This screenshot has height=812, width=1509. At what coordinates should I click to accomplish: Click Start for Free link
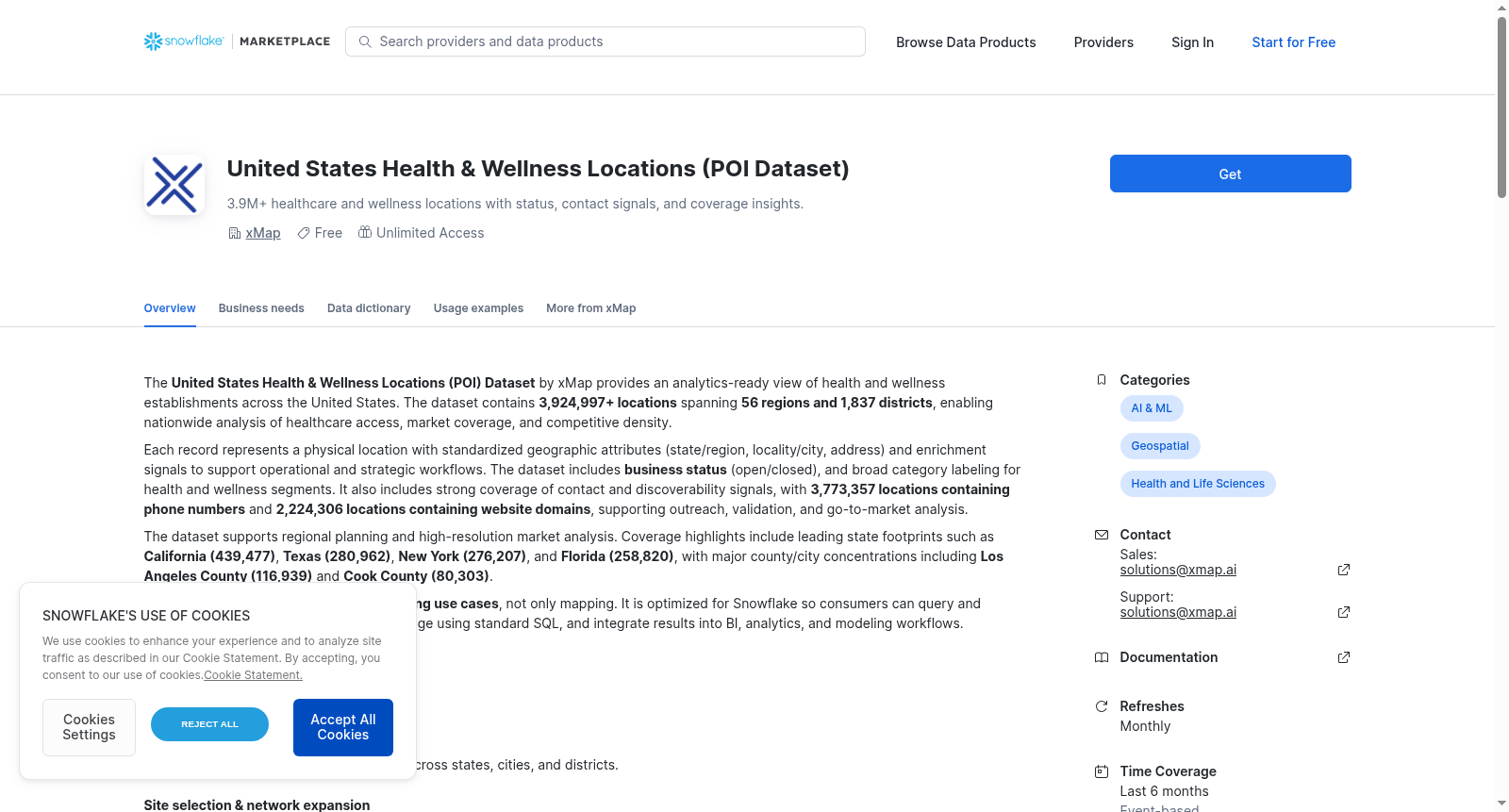coord(1293,42)
